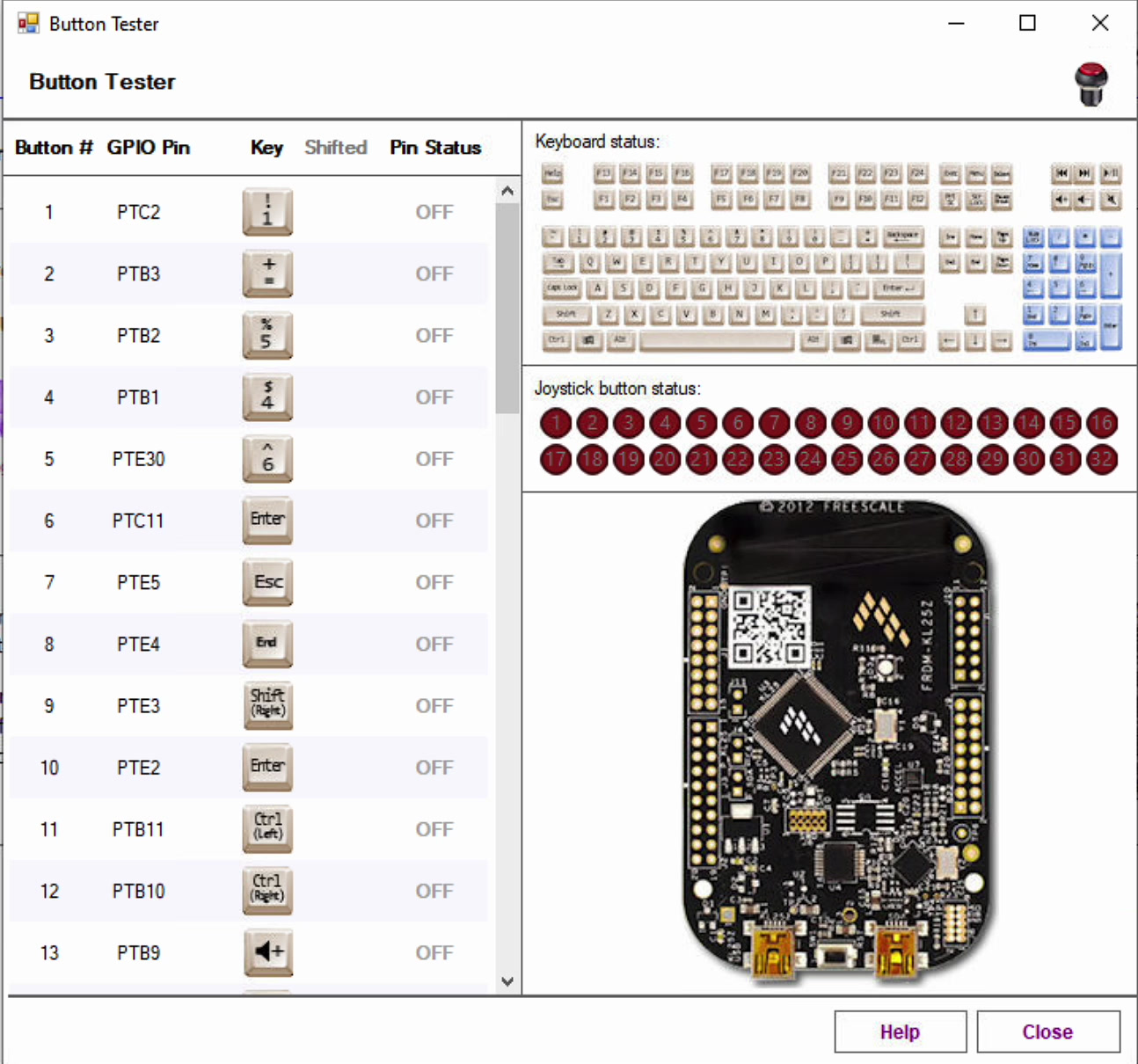Select the '5/%' key icon for PTB2
The image size is (1138, 1064).
click(266, 335)
